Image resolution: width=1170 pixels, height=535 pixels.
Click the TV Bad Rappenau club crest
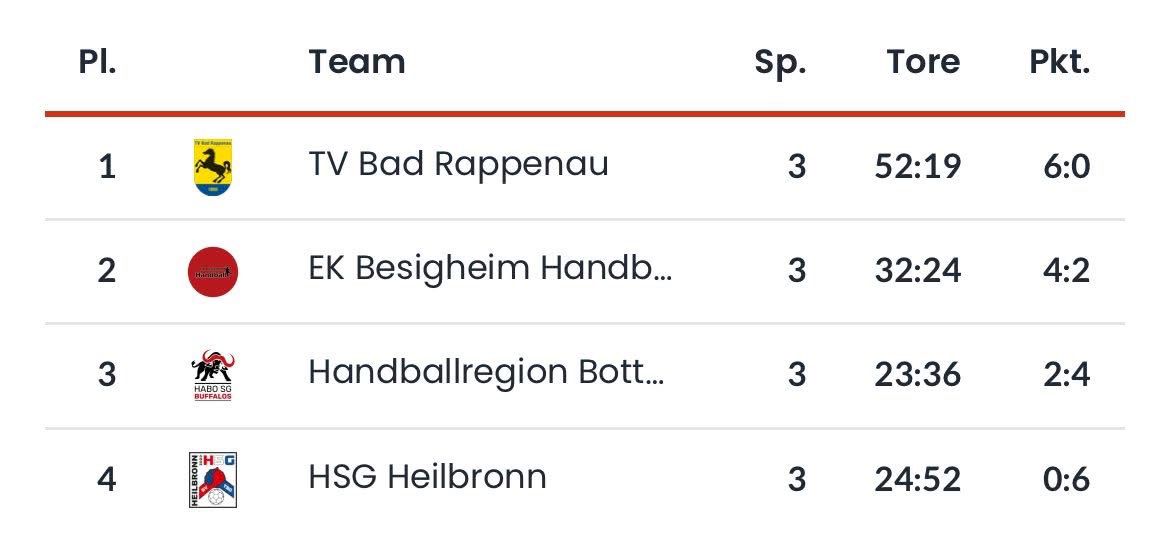(x=212, y=167)
